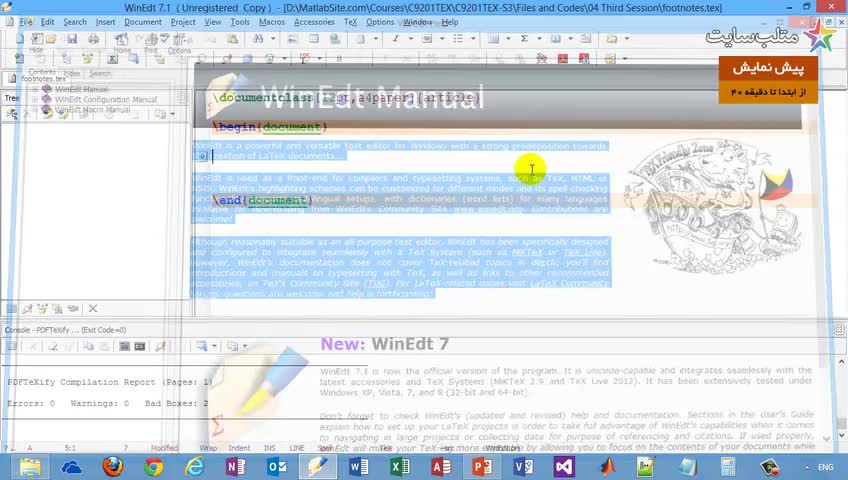Open the File menu
The image size is (848, 480).
[x=26, y=22]
